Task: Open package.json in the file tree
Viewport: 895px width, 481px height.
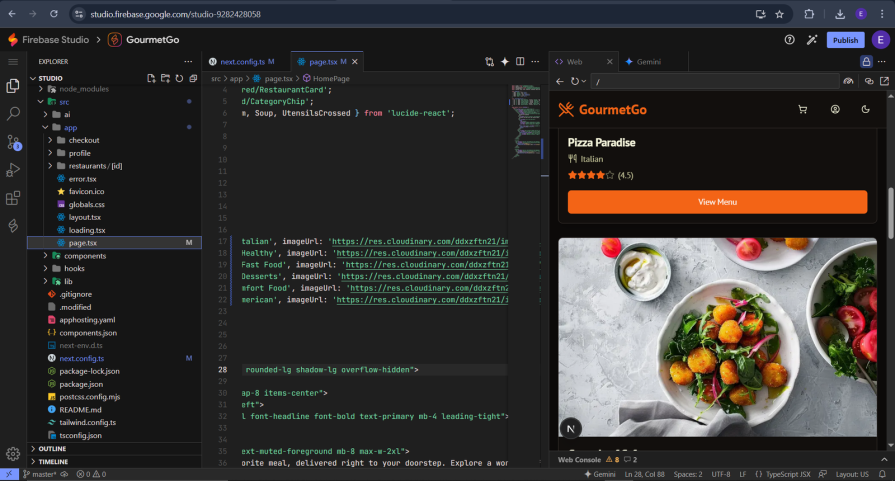Action: coord(81,384)
